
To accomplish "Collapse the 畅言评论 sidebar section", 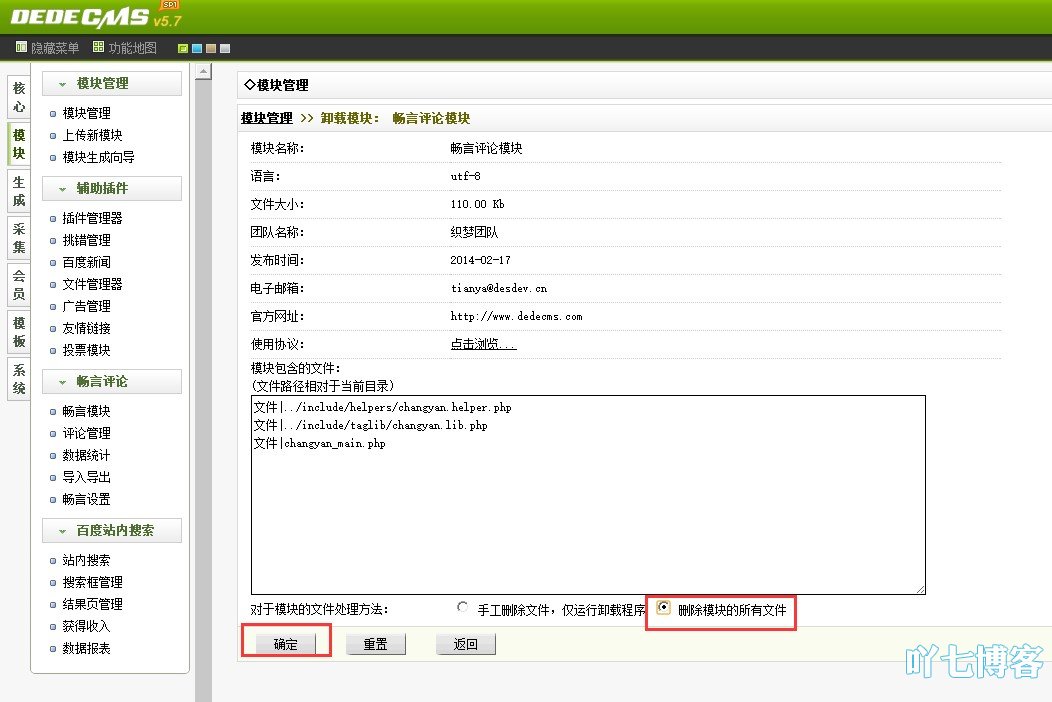I will click(x=62, y=382).
